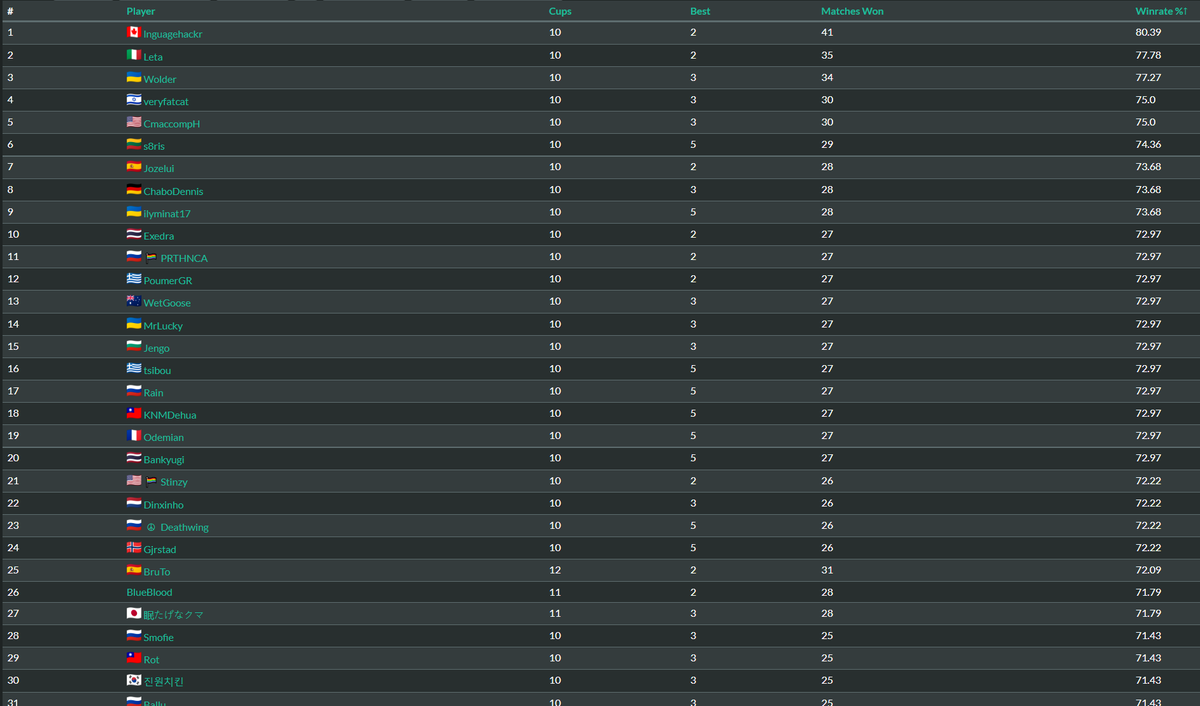Click Ukraine flag beside Wolder
Viewport: 1200px width, 706px height.
point(134,77)
